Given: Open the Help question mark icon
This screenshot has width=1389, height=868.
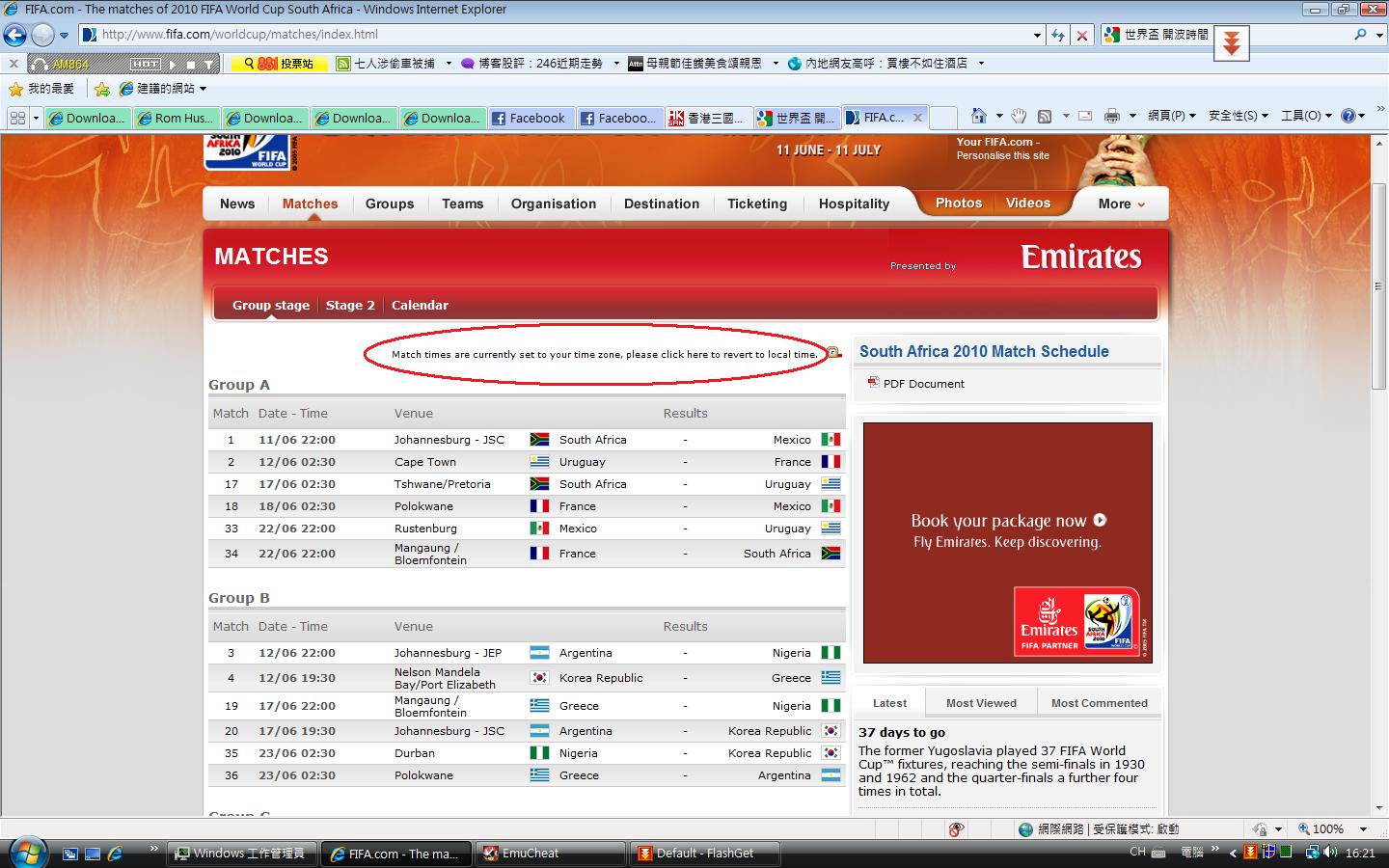Looking at the screenshot, I should 1348,116.
